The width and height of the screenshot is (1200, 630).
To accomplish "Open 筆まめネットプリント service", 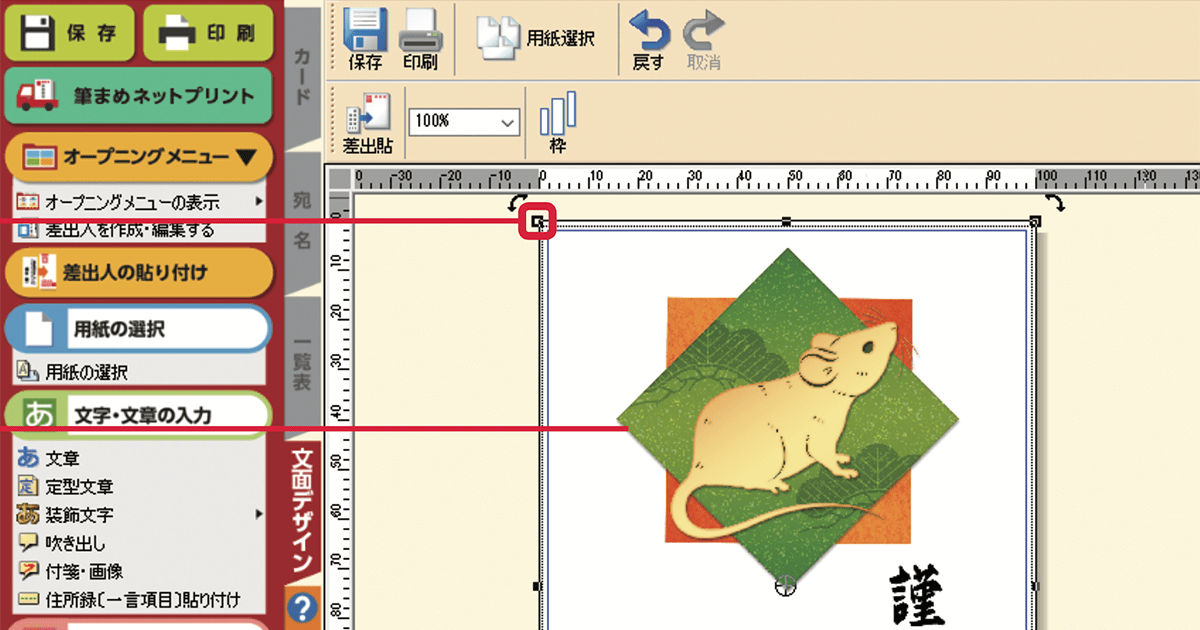I will [x=139, y=96].
